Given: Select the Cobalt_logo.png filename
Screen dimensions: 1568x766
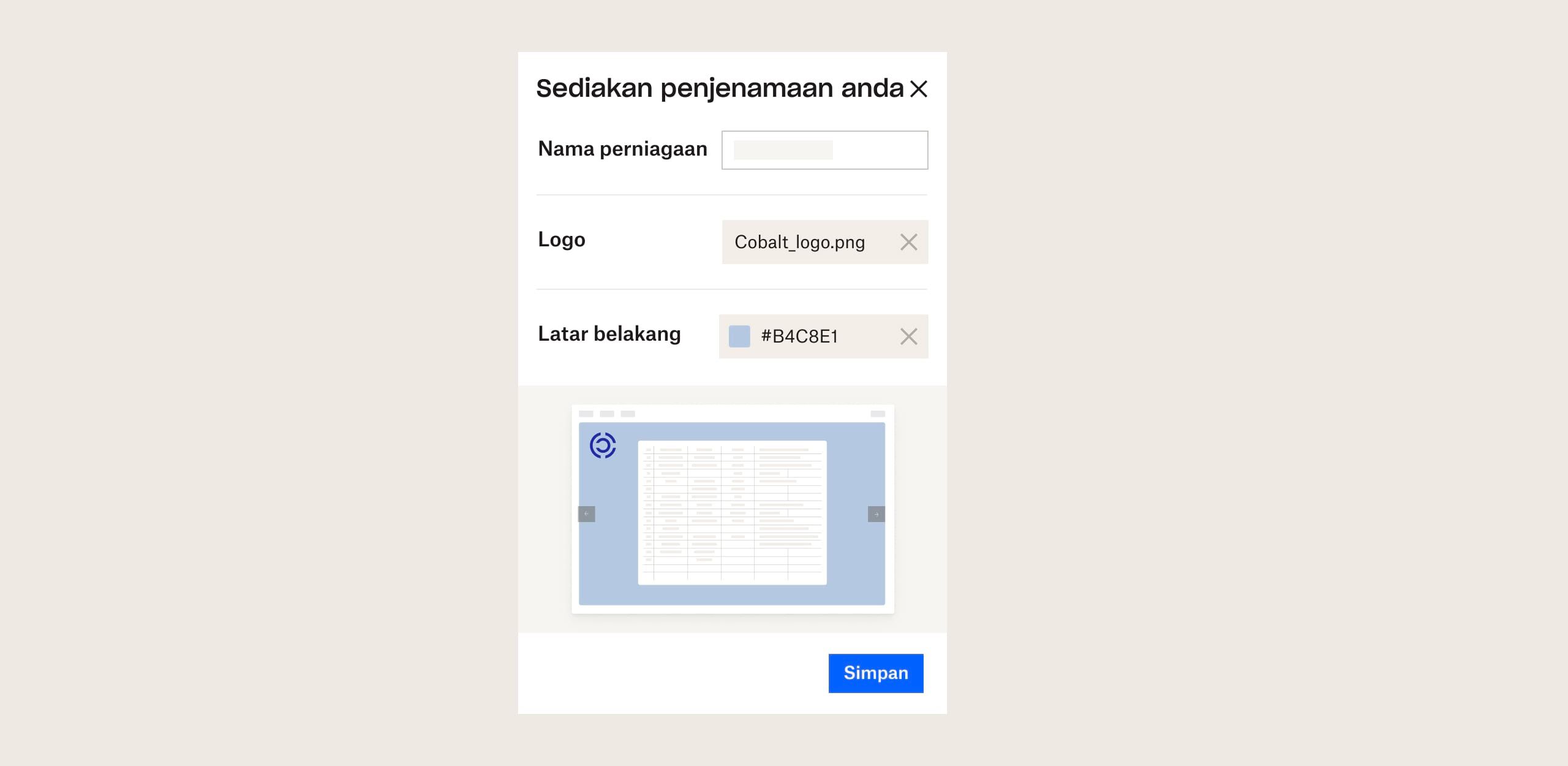Looking at the screenshot, I should [799, 242].
